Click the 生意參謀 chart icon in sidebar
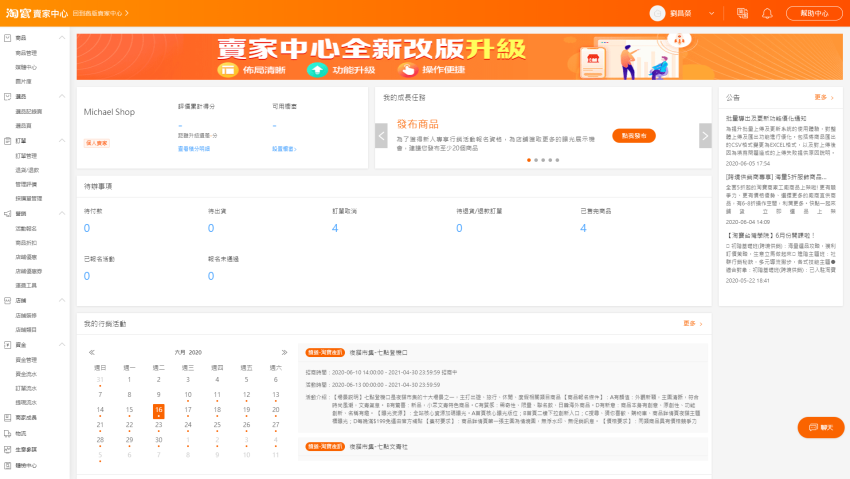This screenshot has width=850, height=479. coord(8,449)
